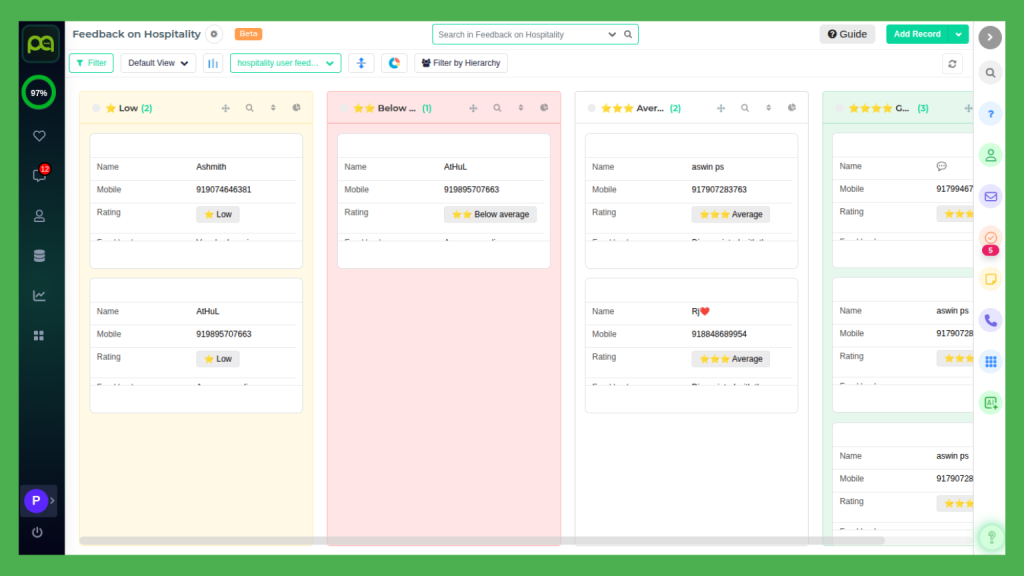Open the Add Record dropdown arrow

pyautogui.click(x=959, y=34)
